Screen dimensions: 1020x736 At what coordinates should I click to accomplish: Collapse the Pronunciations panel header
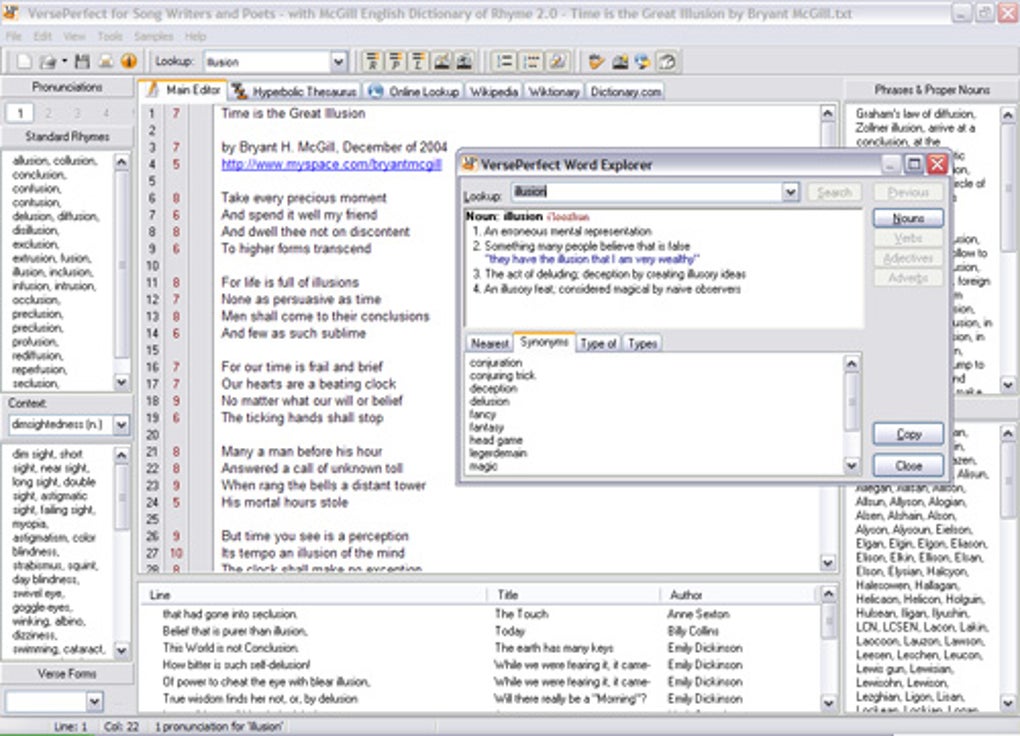67,87
